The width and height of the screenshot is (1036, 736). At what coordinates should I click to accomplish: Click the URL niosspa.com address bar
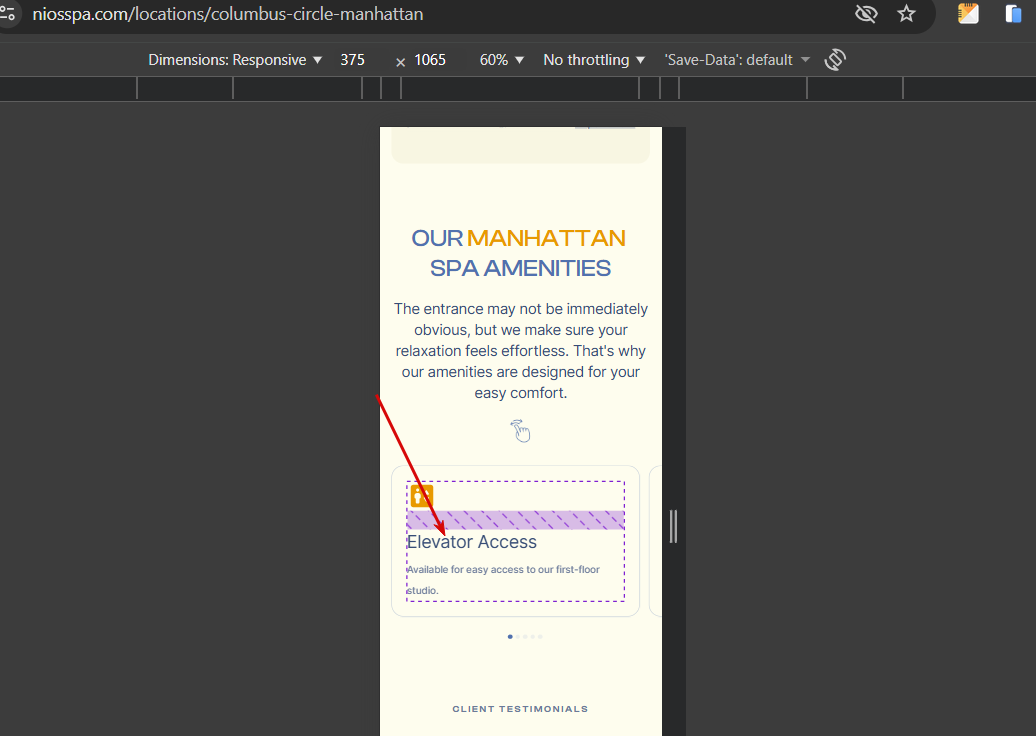(228, 14)
